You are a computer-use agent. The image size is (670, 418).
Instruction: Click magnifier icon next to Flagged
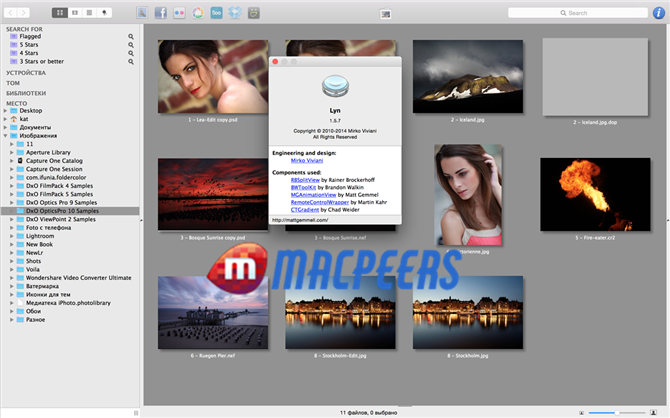(131, 36)
